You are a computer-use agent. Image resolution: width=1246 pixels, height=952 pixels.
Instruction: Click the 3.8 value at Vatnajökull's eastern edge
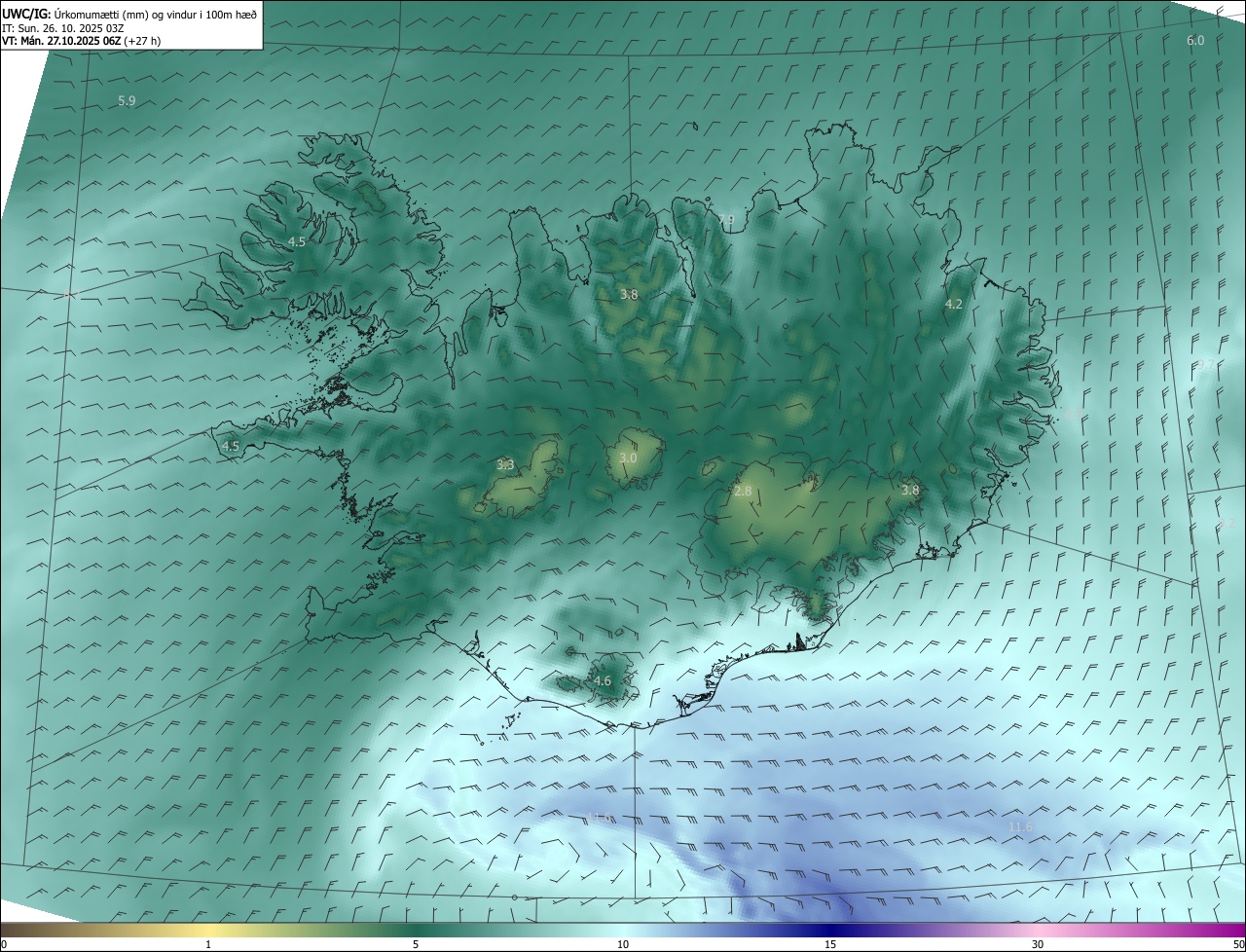pos(910,491)
